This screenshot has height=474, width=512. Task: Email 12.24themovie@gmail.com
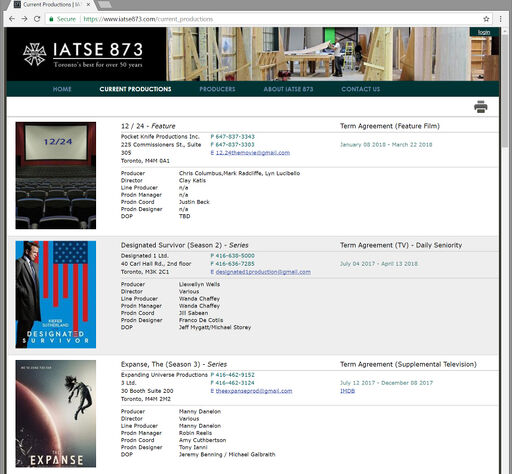tap(253, 153)
